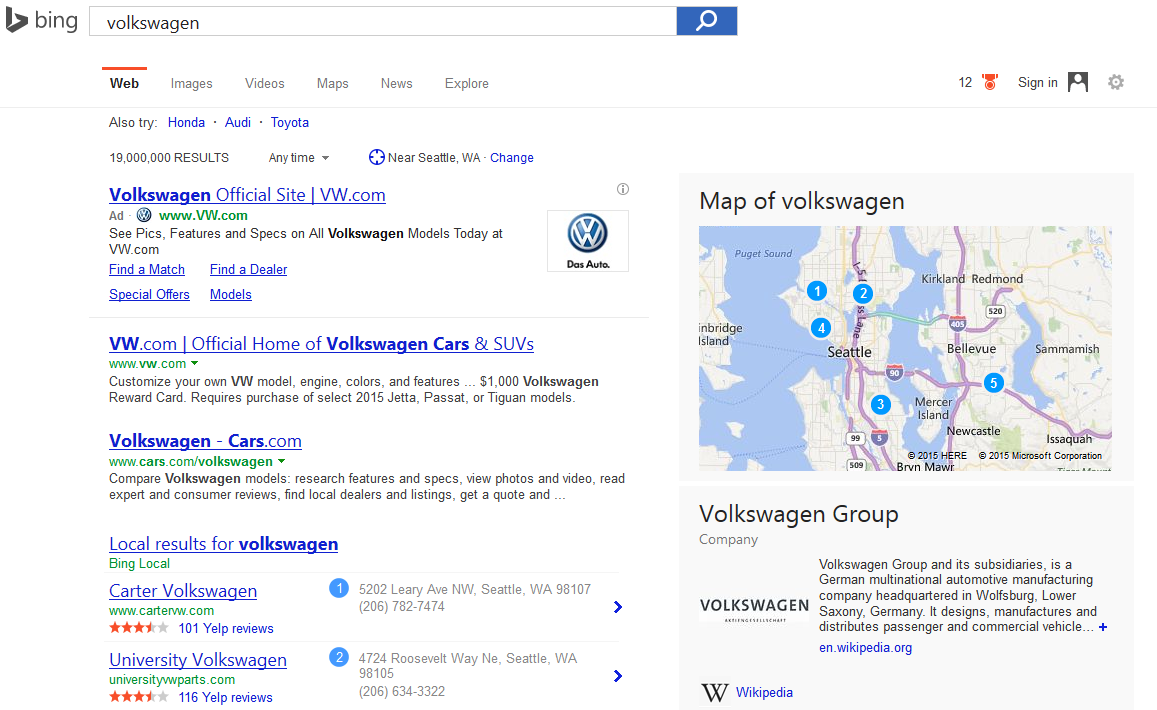Open the Find a Dealer link
Screen dimensions: 1157x710
pyautogui.click(x=248, y=269)
